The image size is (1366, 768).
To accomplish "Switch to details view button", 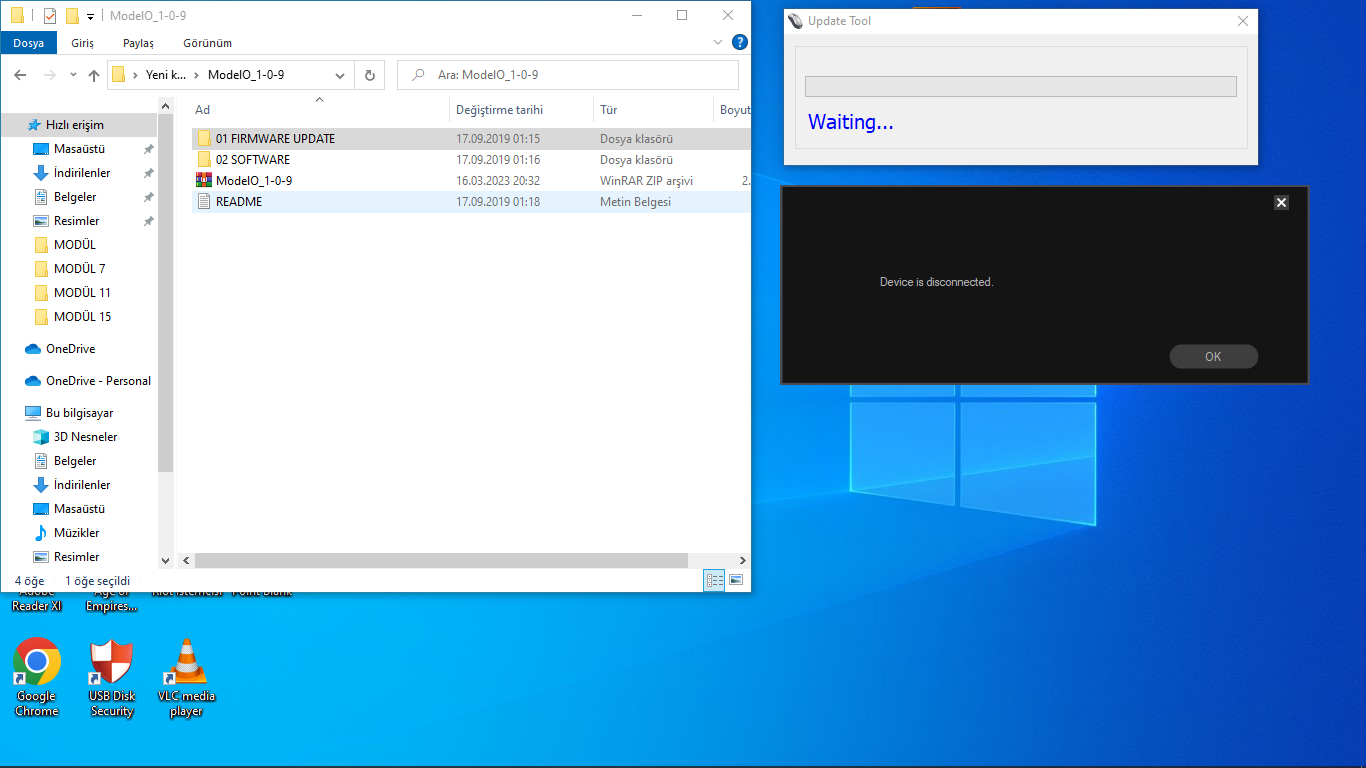I will pos(714,580).
